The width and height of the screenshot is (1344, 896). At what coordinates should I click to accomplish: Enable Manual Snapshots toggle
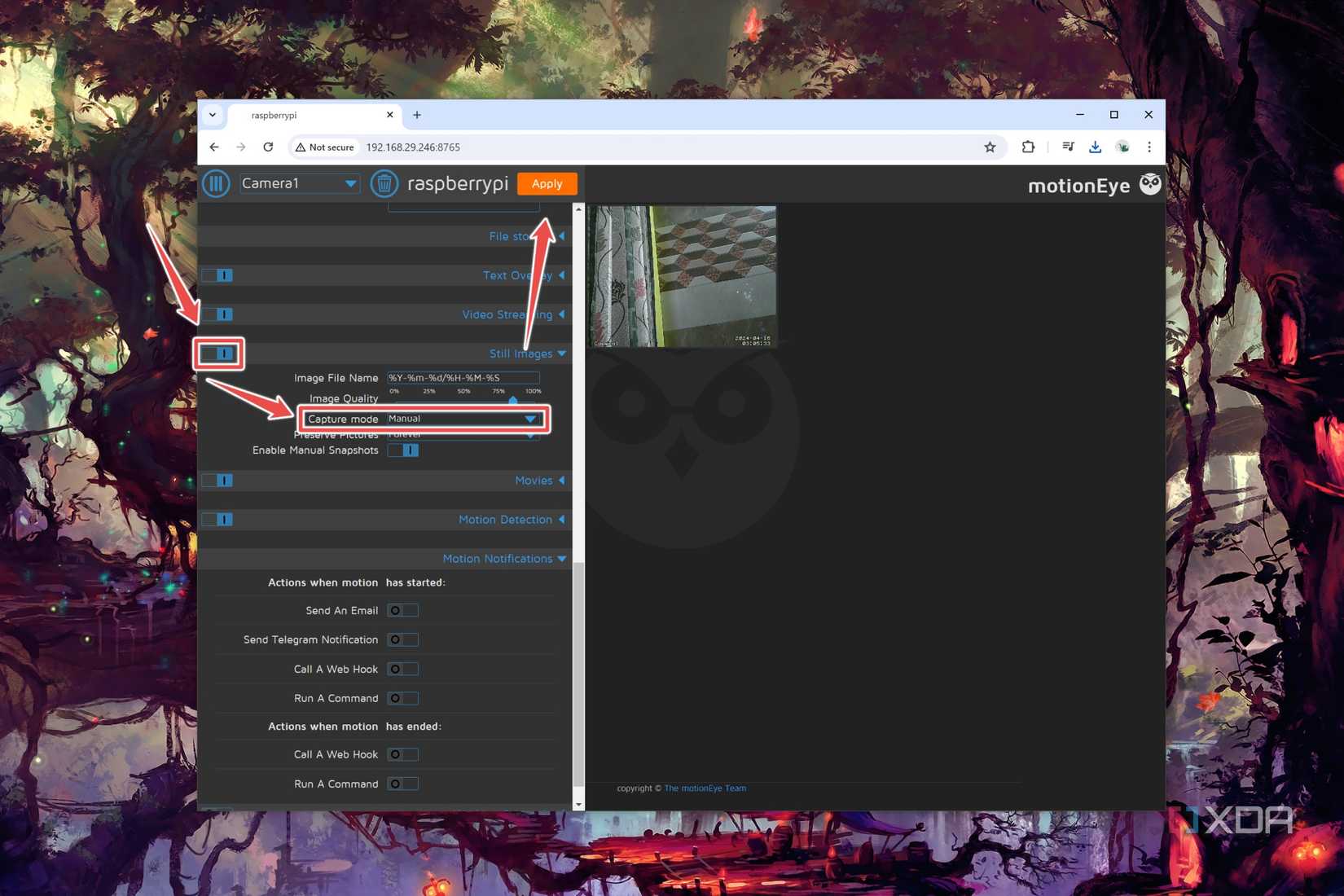405,450
